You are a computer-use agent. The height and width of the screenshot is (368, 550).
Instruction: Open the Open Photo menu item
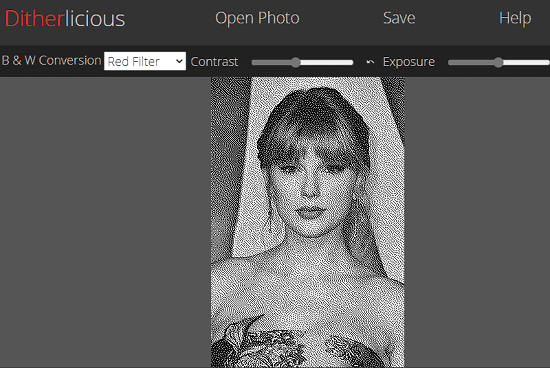click(x=257, y=18)
